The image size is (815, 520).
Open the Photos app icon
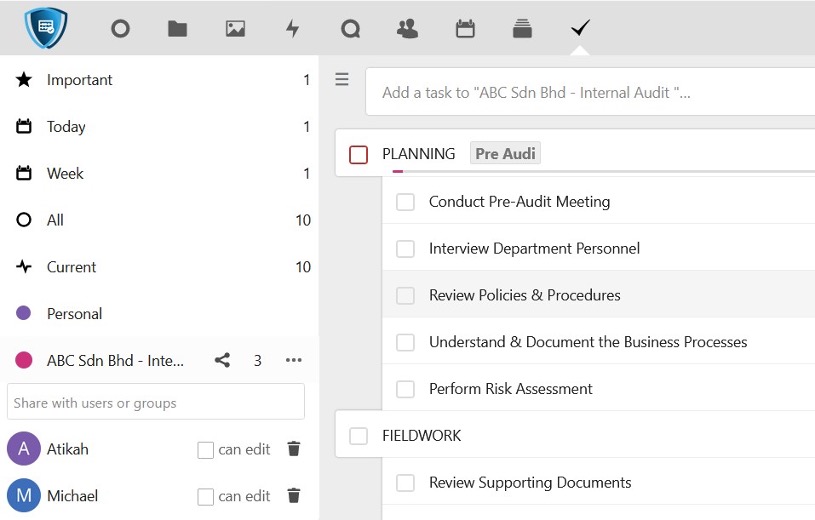click(235, 29)
